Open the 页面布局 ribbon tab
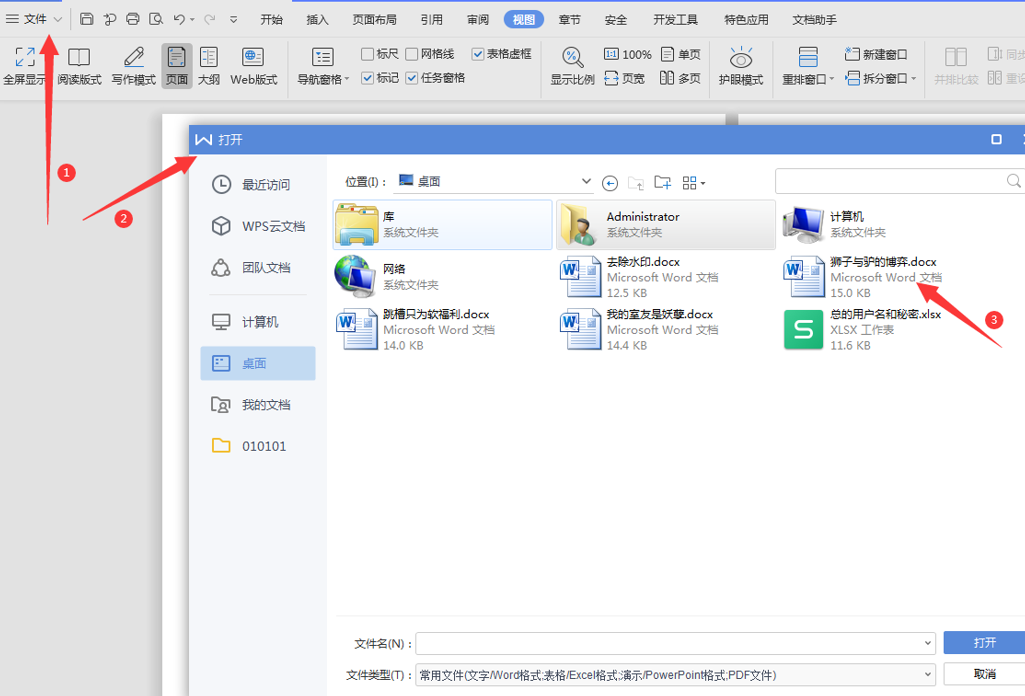Viewport: 1025px width, 696px height. click(375, 20)
